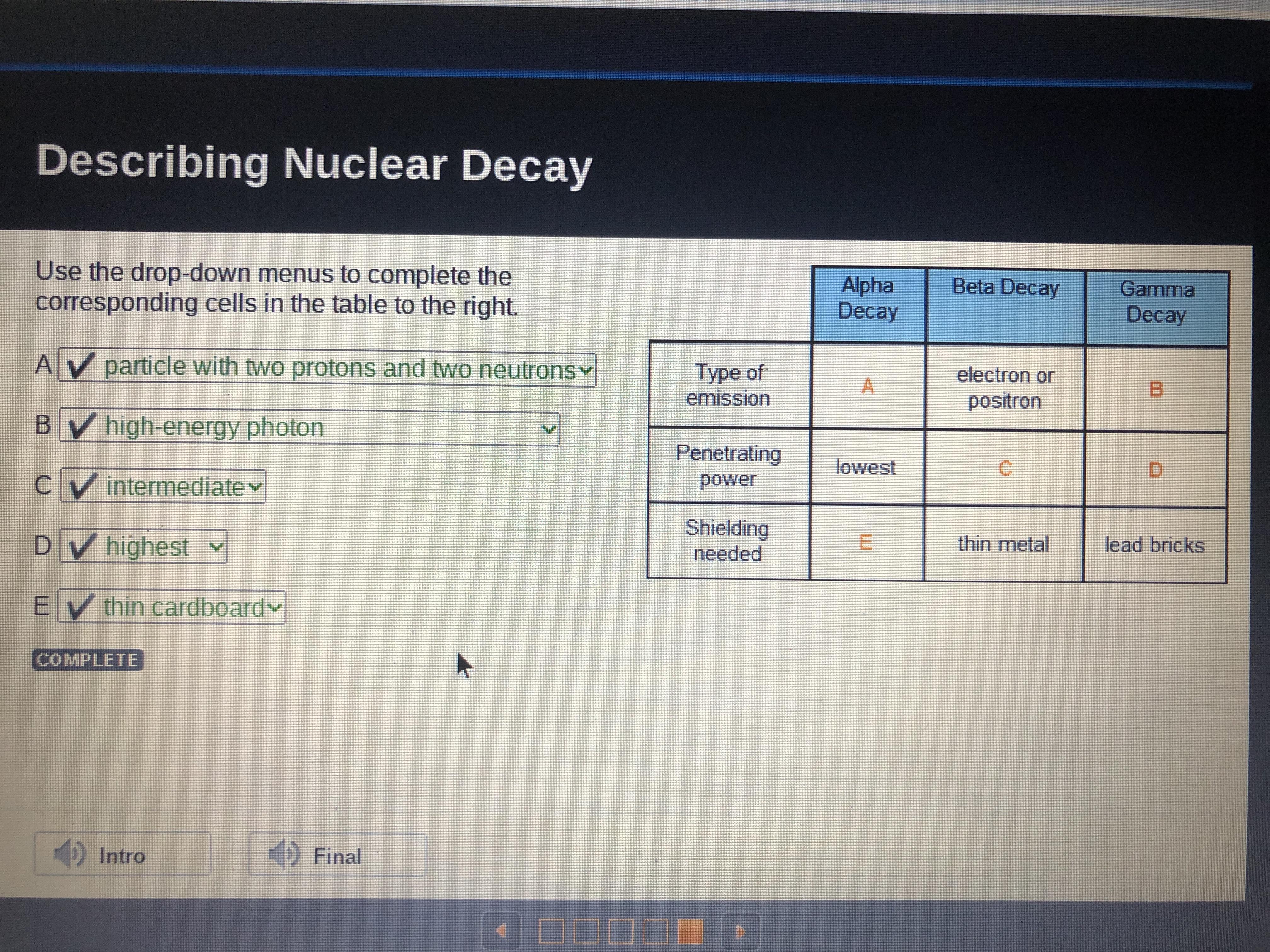Click the Alpha Decay column header

tap(867, 298)
